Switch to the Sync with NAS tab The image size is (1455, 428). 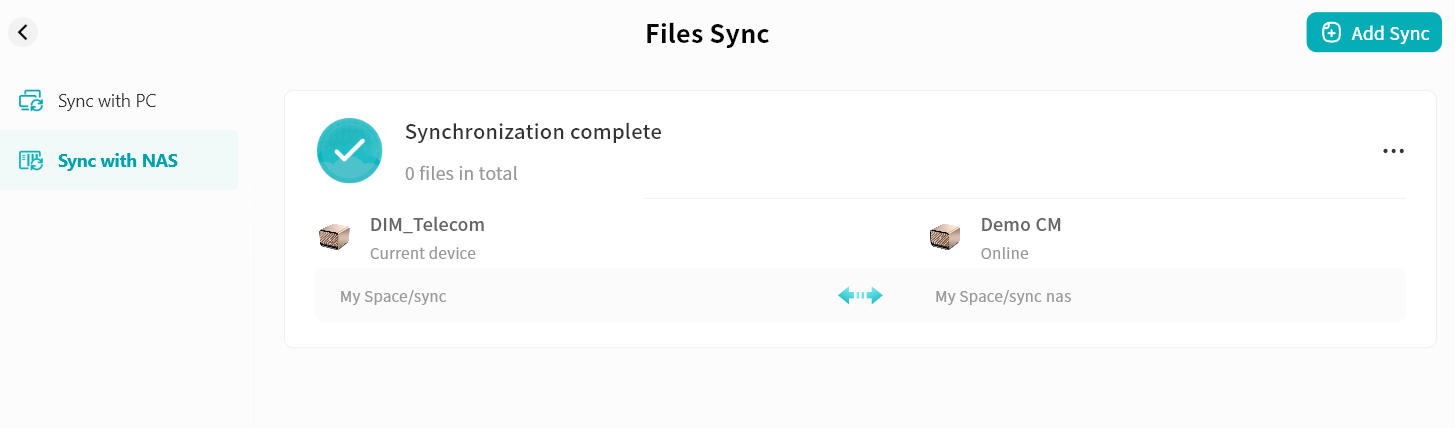click(117, 160)
